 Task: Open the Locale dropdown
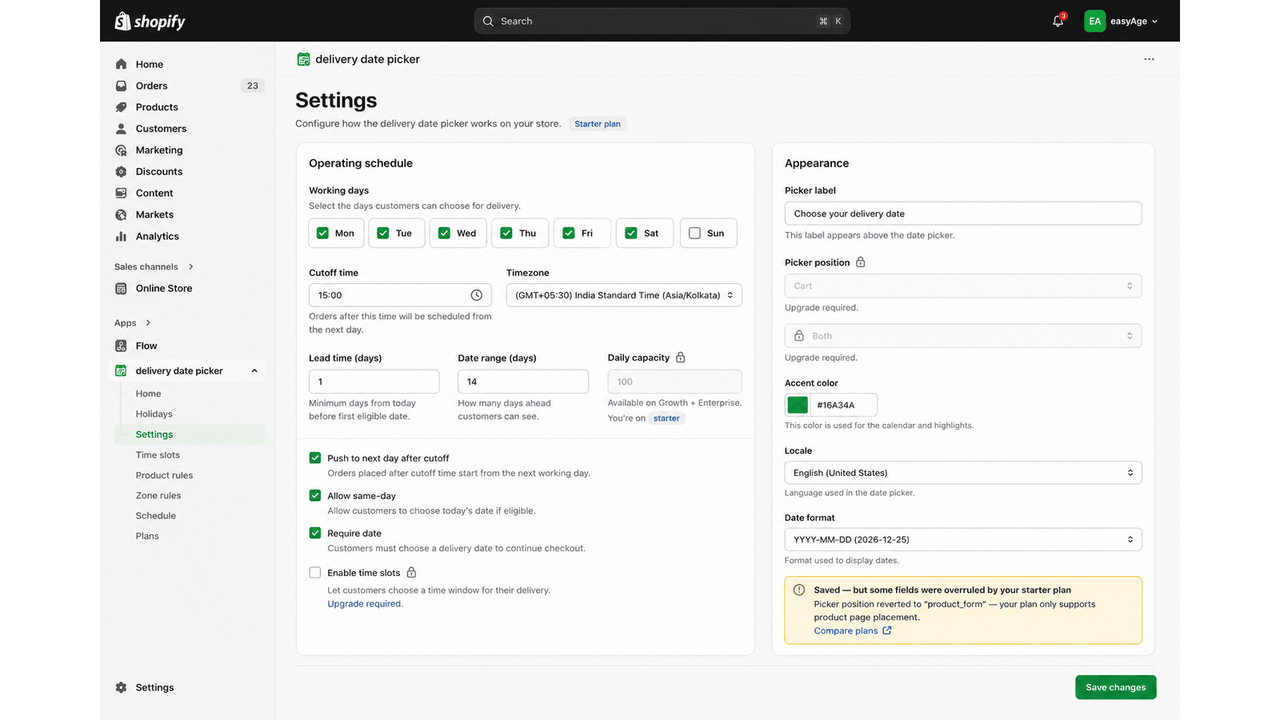(963, 473)
